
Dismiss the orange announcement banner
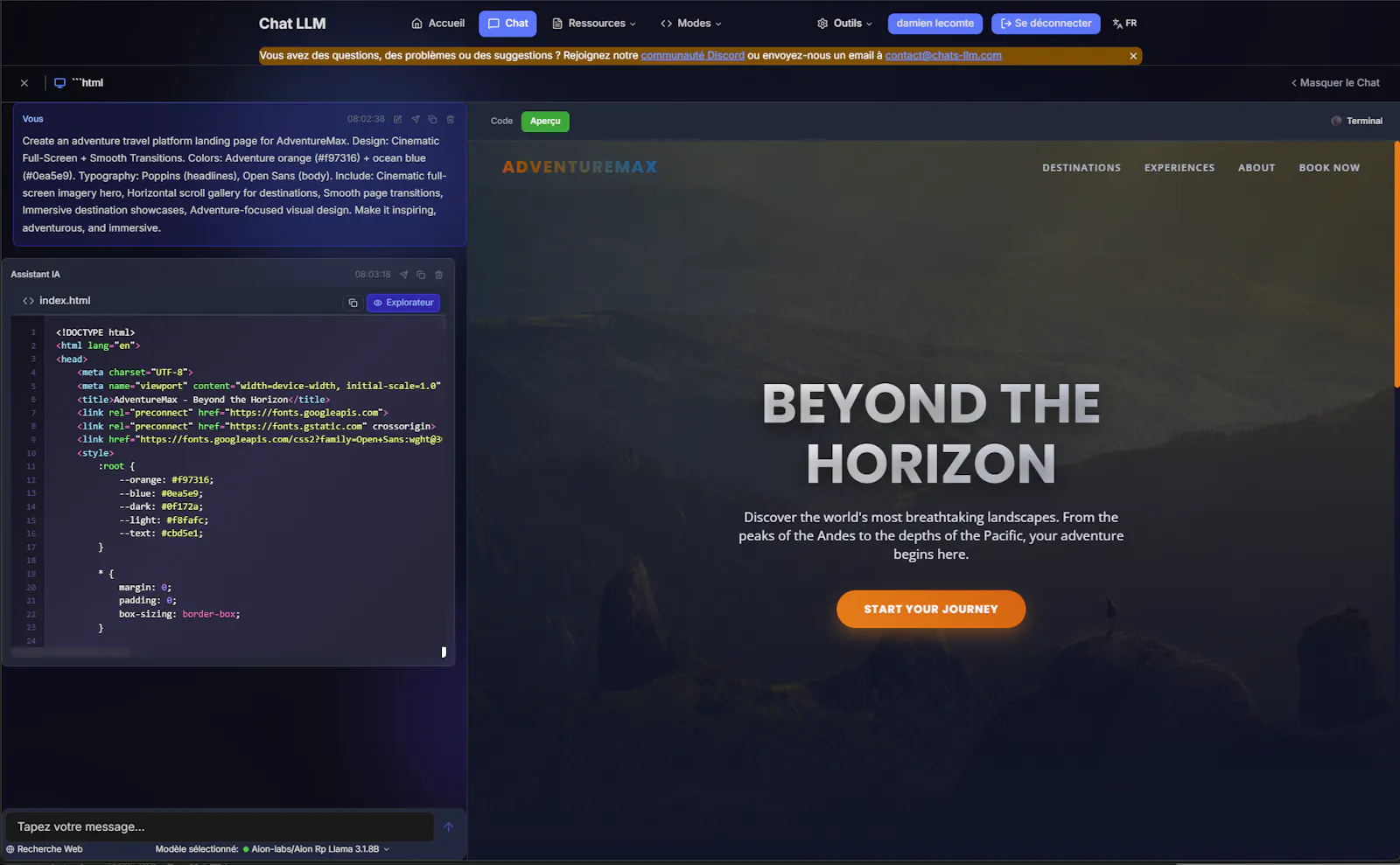coord(1133,56)
